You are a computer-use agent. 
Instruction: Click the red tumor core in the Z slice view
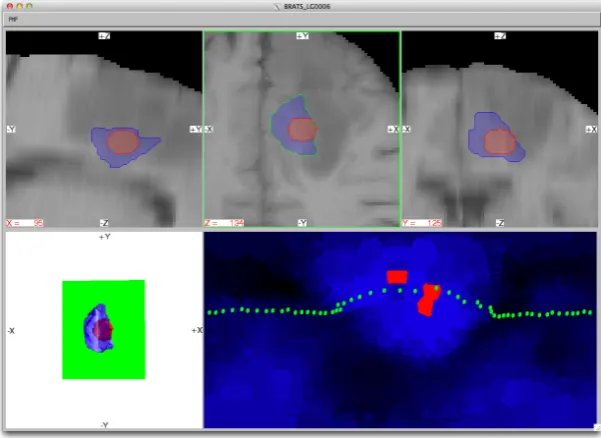tap(302, 130)
